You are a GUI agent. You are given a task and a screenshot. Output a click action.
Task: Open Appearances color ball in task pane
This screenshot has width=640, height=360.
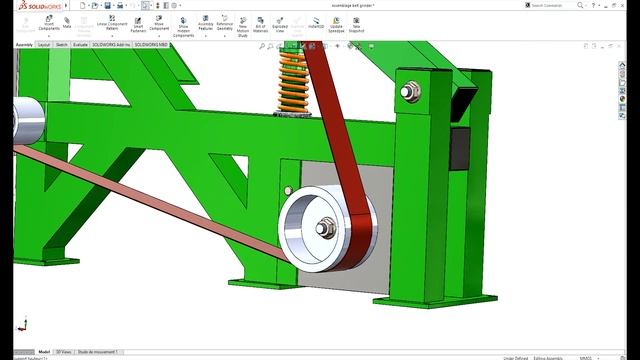coord(622,99)
